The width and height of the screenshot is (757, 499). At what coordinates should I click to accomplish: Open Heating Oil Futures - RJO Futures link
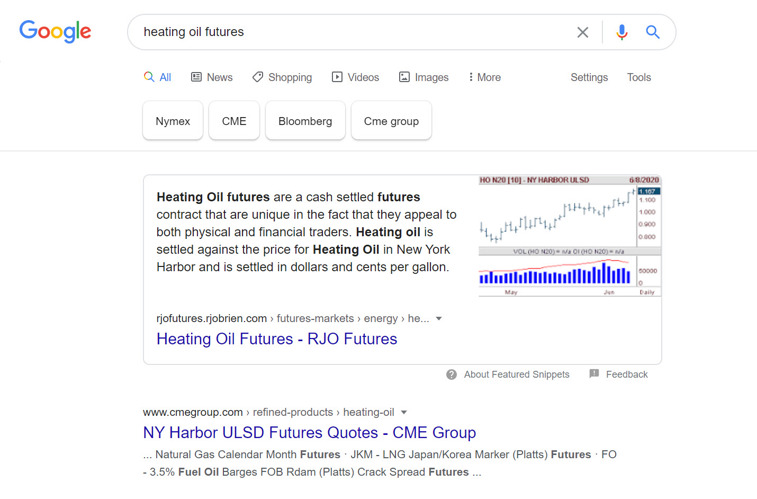point(277,339)
